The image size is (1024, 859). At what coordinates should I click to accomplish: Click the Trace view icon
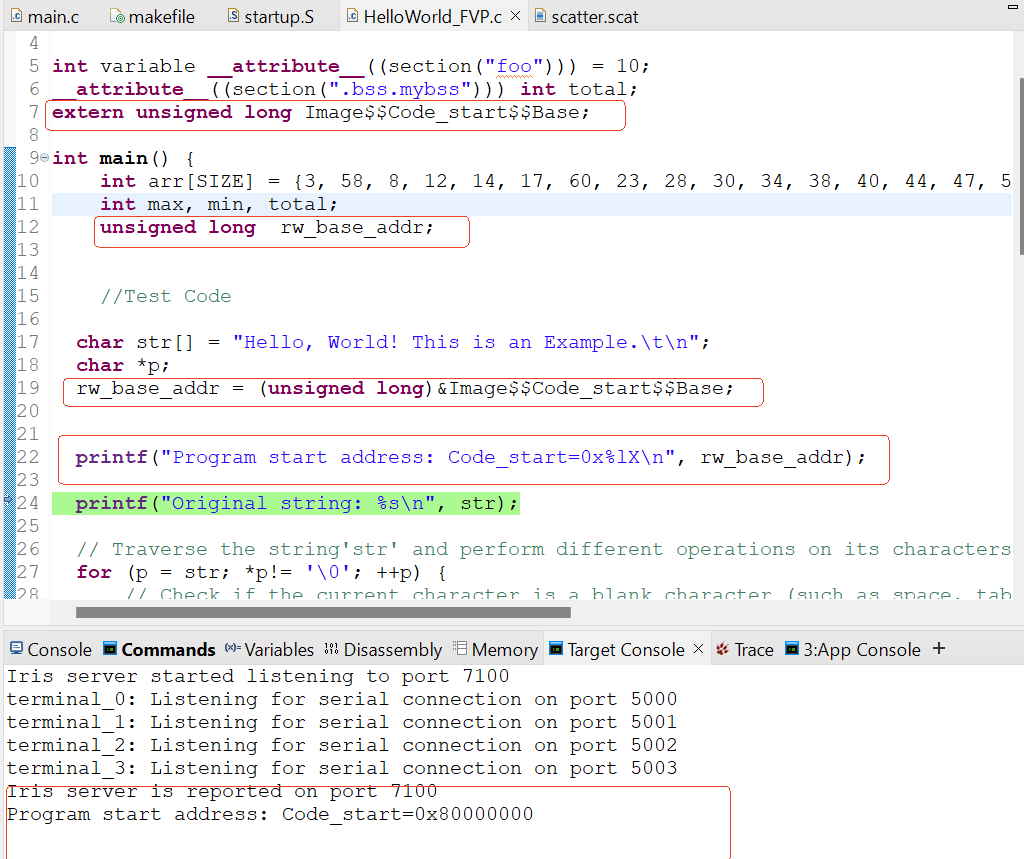pos(722,650)
